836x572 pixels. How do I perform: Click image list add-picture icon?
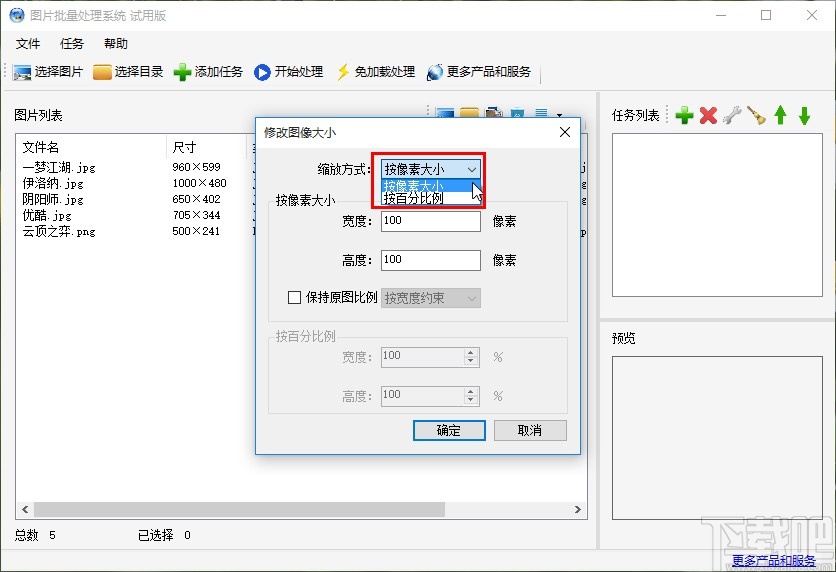pos(445,113)
